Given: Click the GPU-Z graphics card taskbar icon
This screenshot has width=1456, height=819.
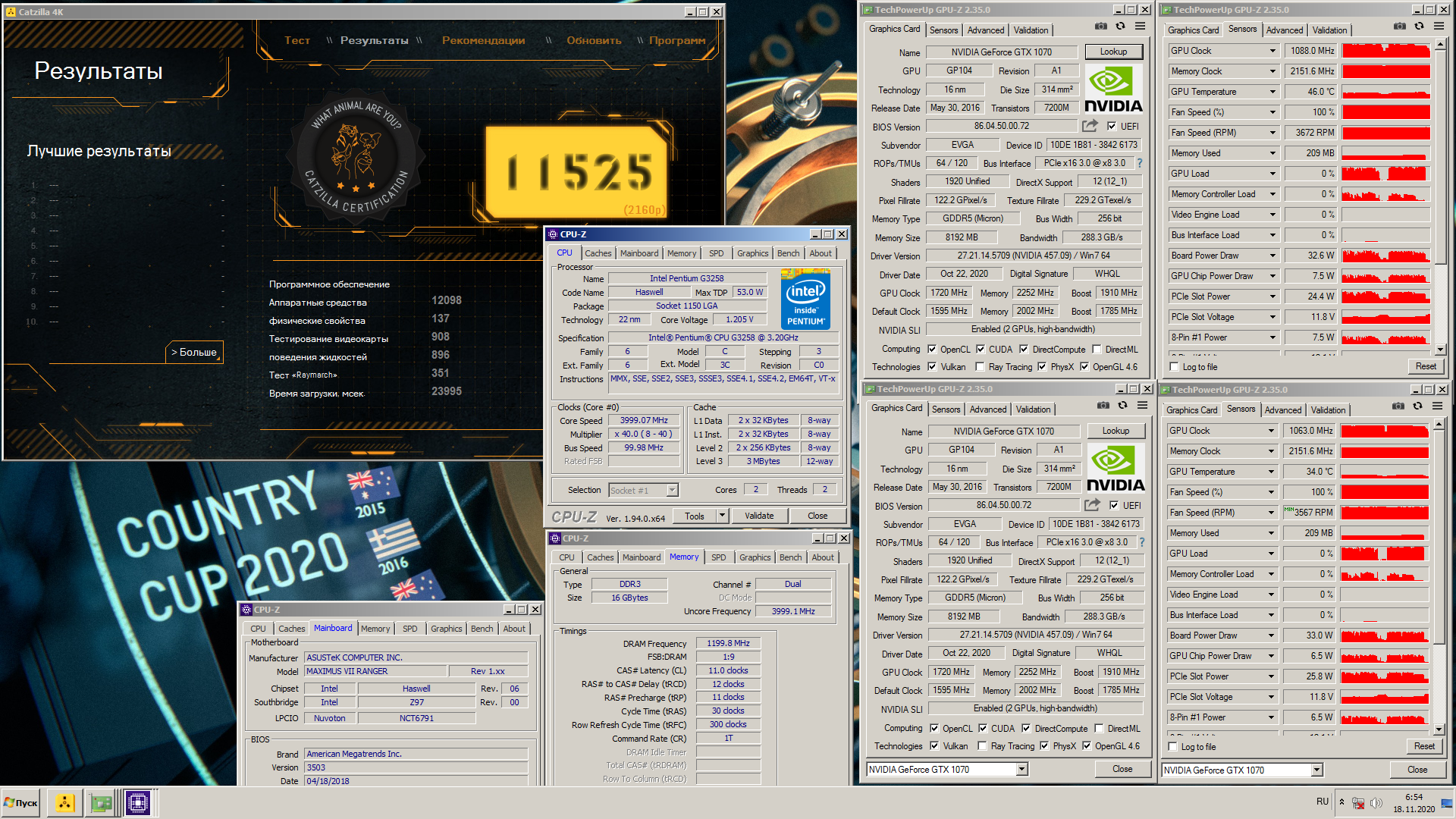Looking at the screenshot, I should tap(101, 802).
